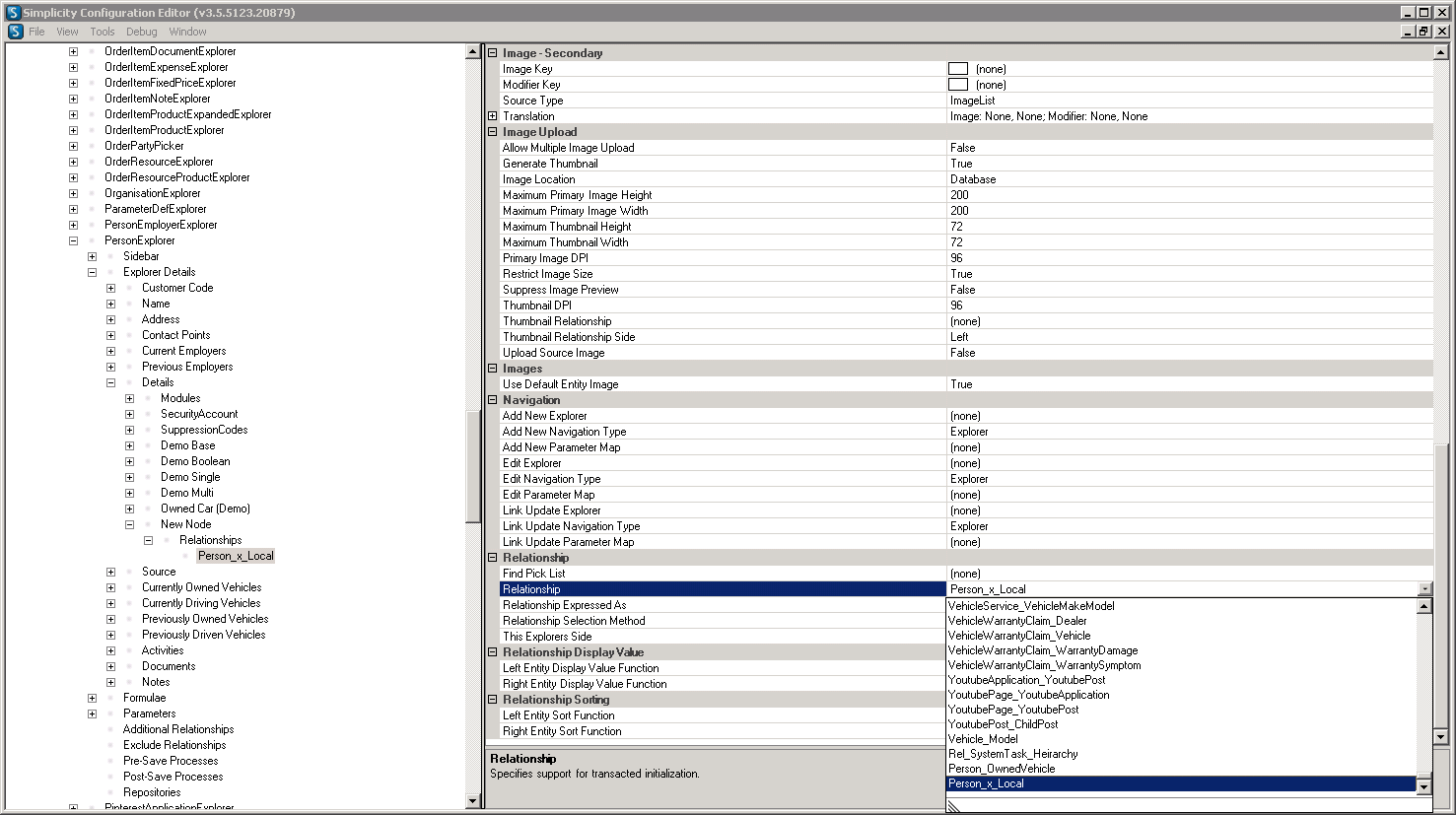Click dropdown list scroll down arrow
Screen dimensions: 1456x815
click(x=1424, y=785)
